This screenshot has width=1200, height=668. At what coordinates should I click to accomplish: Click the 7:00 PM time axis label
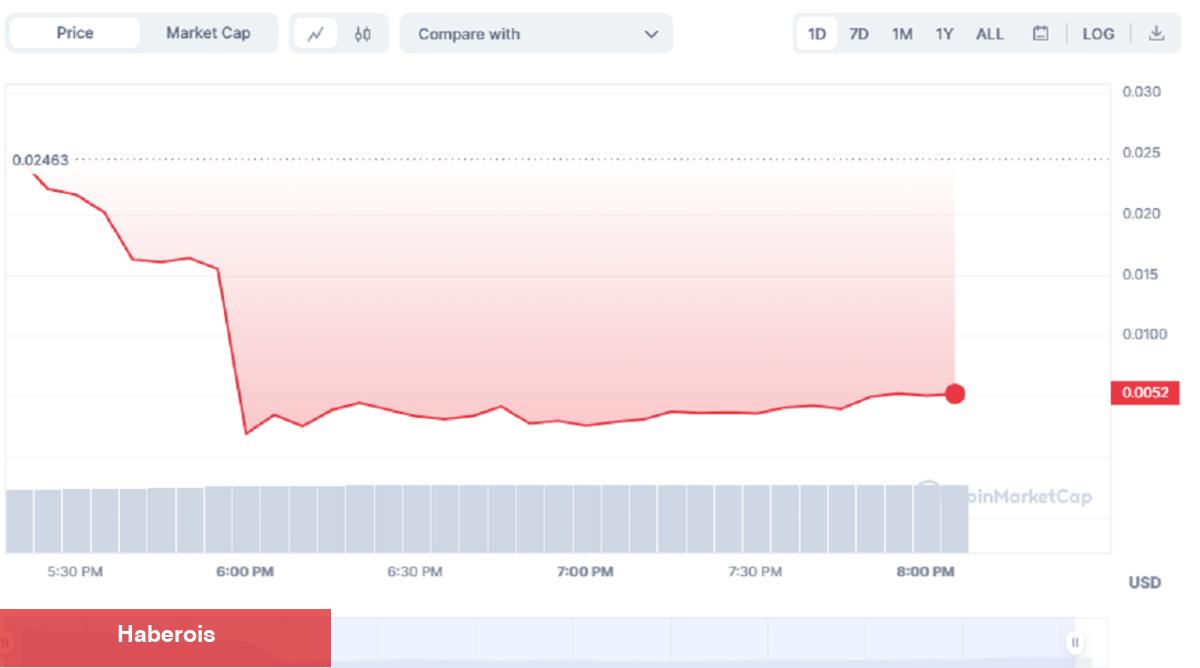(585, 572)
